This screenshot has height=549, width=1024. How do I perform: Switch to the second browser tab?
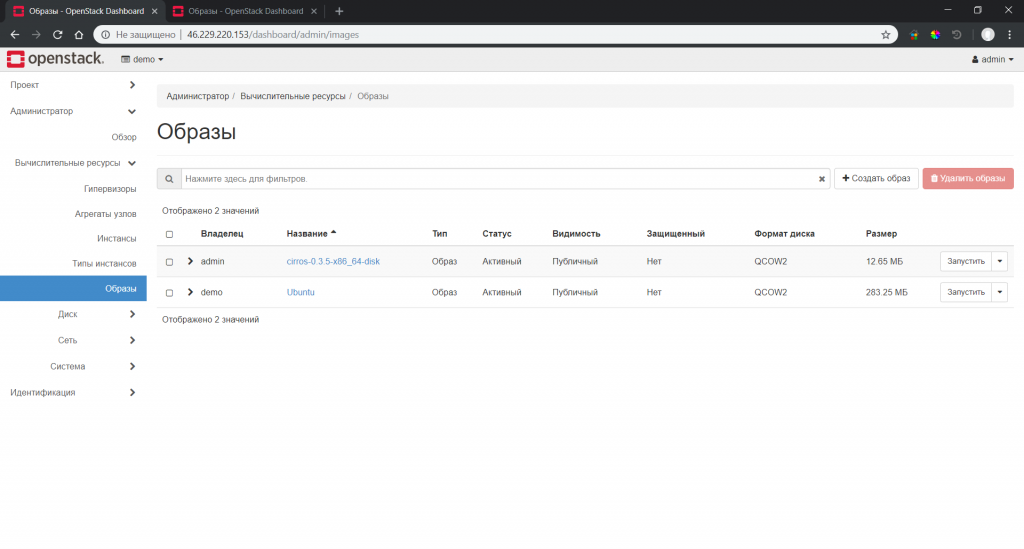245,11
